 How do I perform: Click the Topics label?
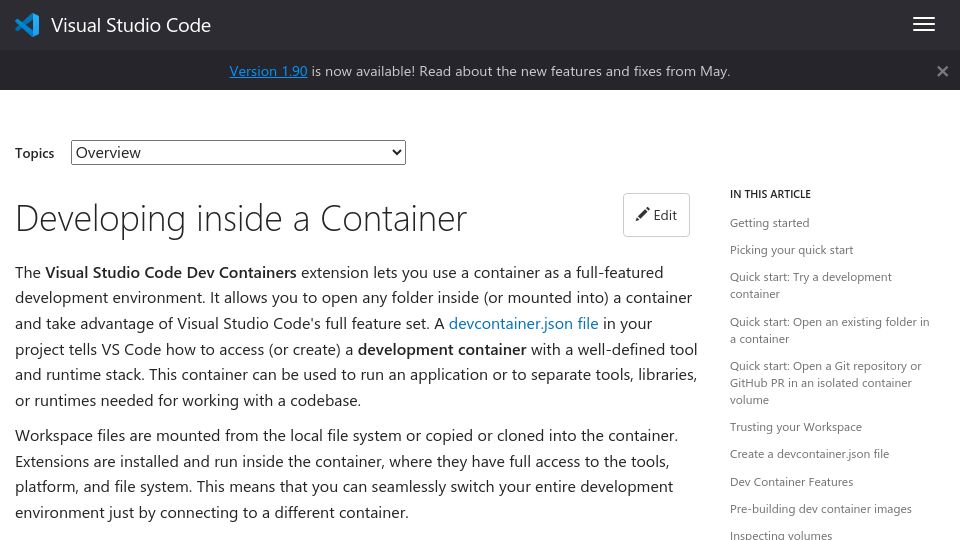click(34, 153)
